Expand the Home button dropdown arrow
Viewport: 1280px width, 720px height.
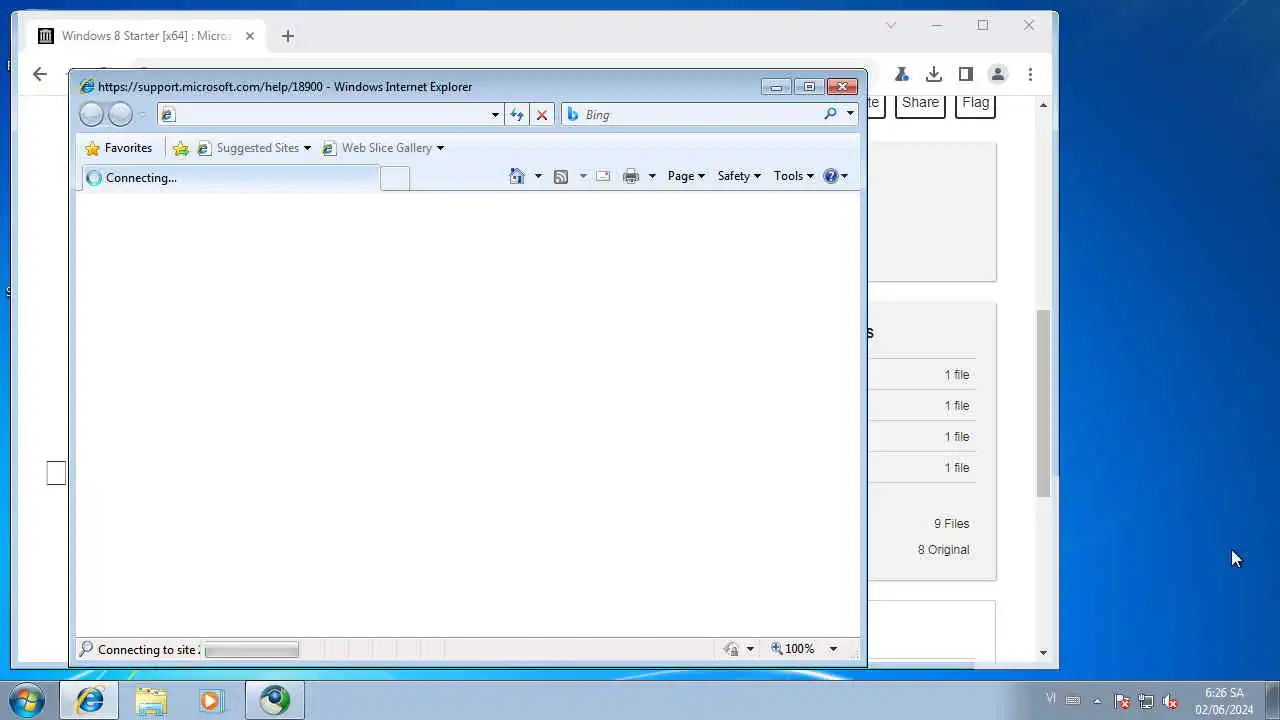pos(538,176)
